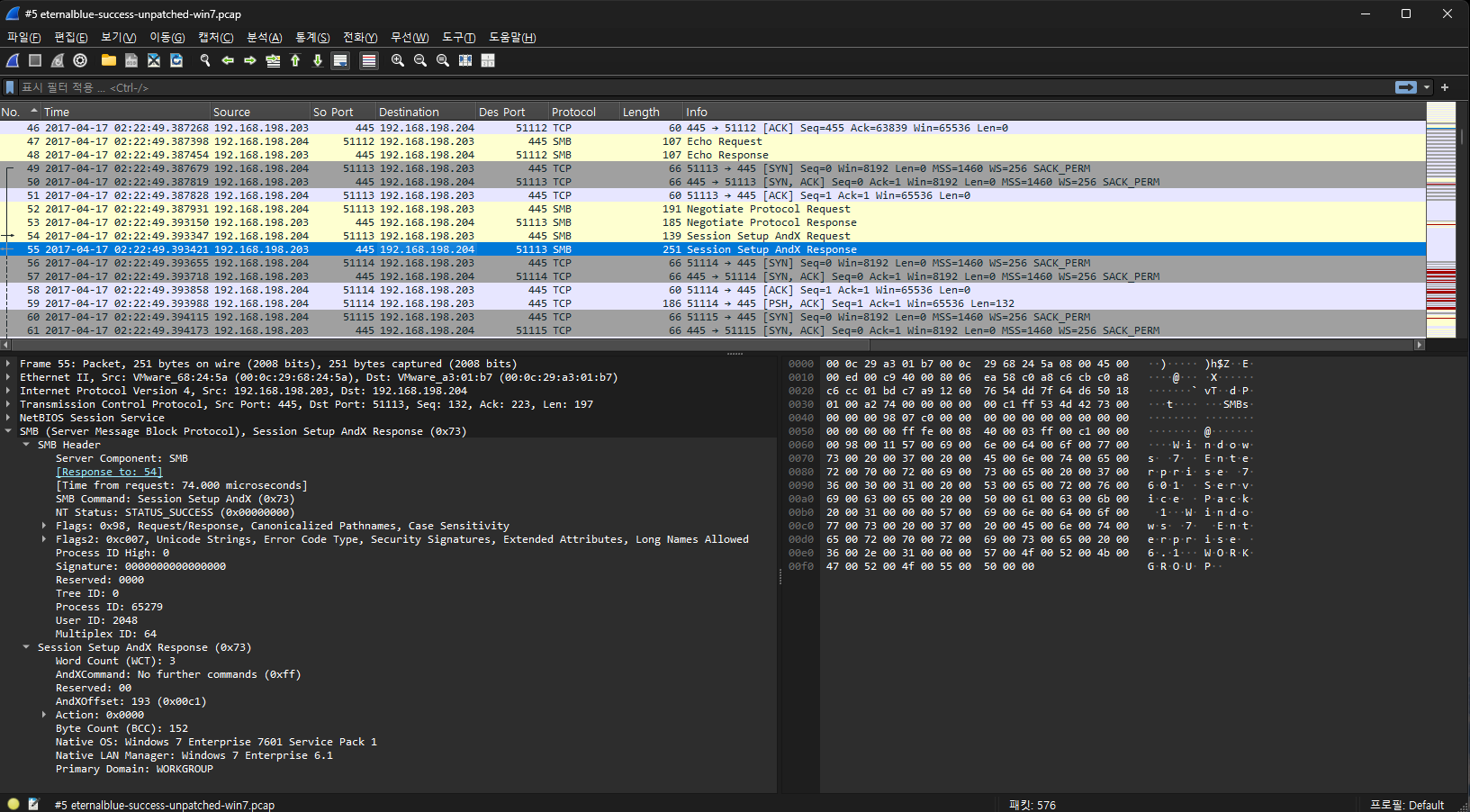Start capture with the shark fin icon
The height and width of the screenshot is (812, 1470).
(13, 60)
